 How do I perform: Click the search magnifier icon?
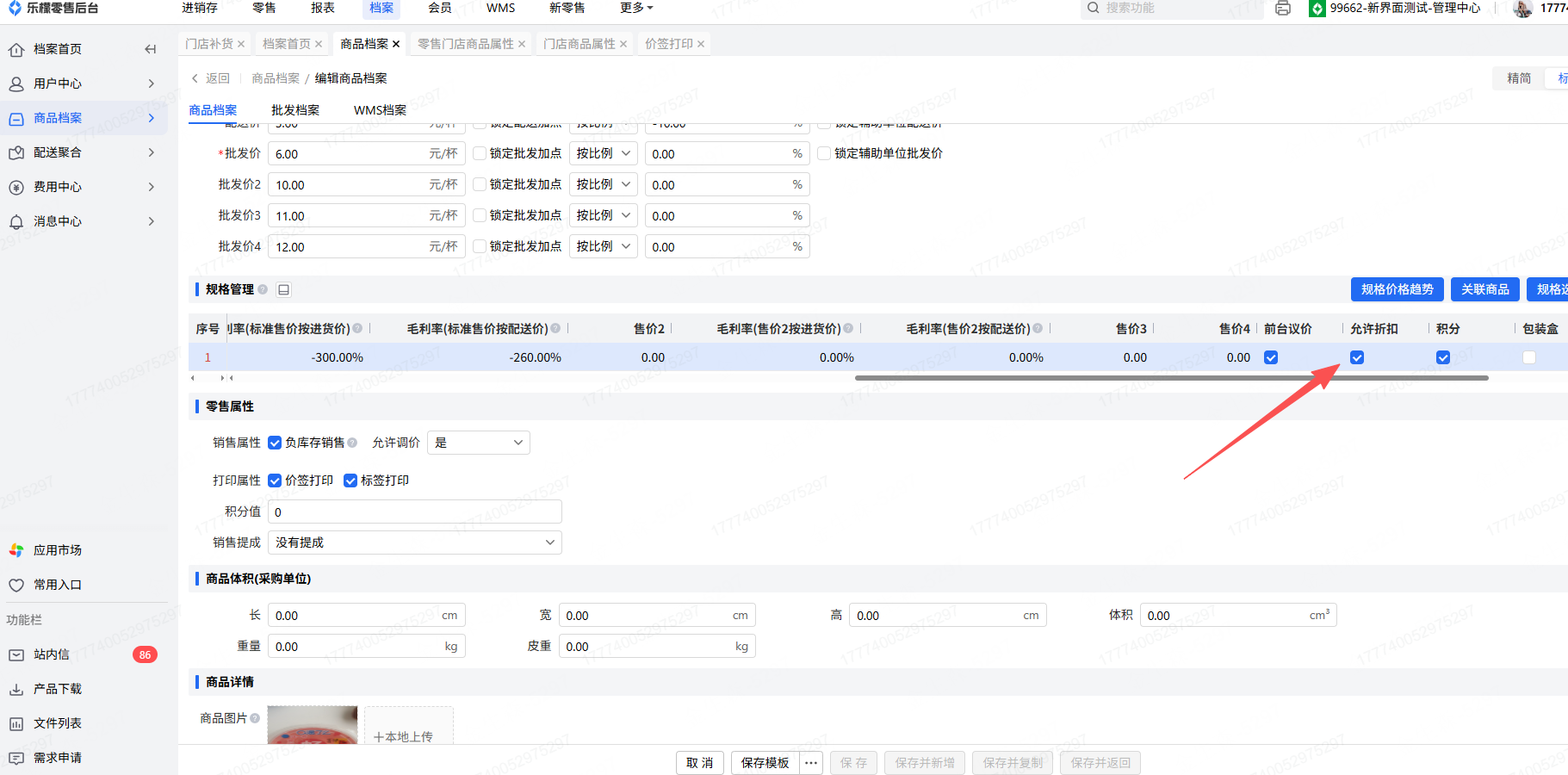coord(1093,8)
